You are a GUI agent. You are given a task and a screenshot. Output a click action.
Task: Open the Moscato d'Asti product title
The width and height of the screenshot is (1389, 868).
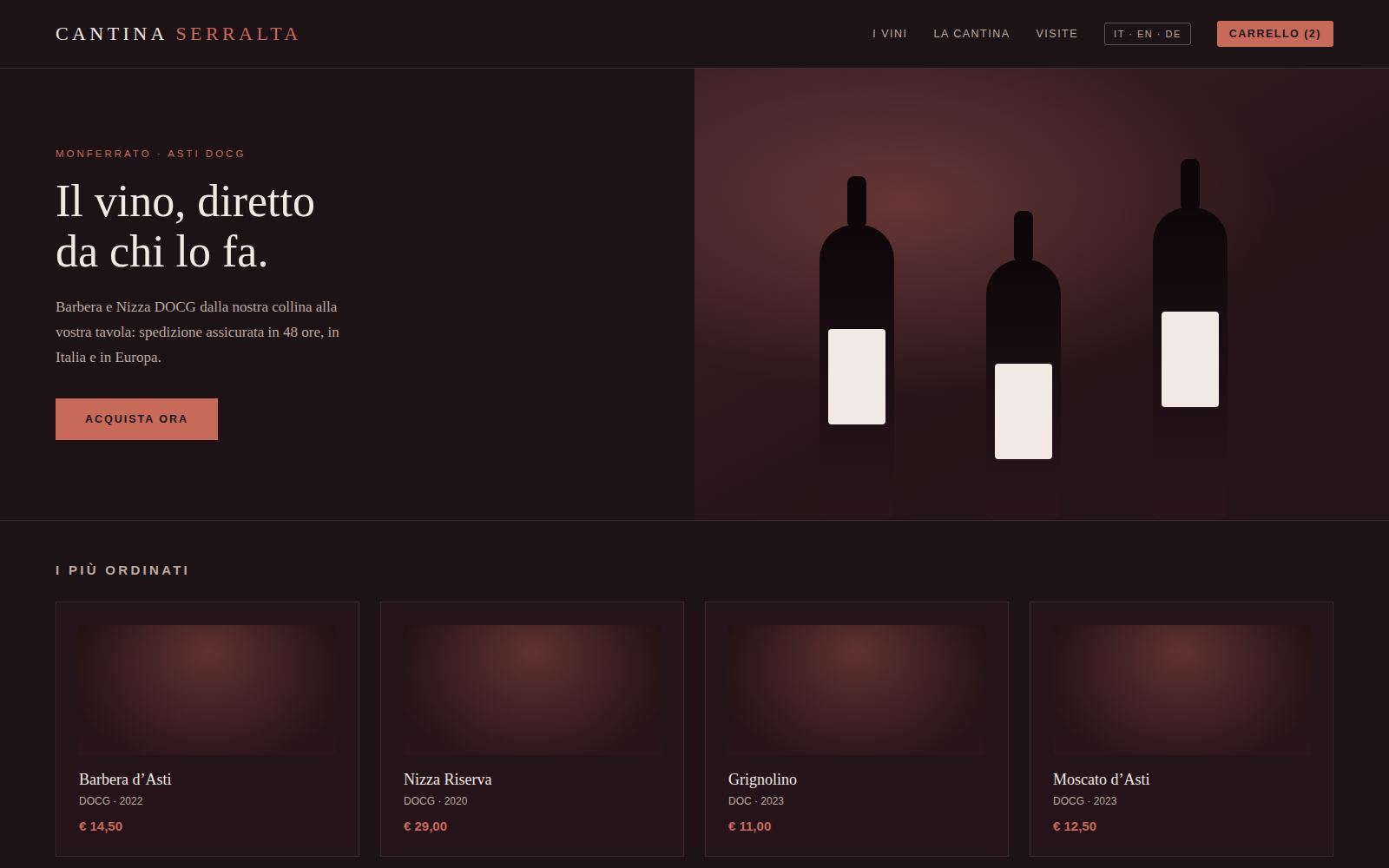pos(1101,779)
